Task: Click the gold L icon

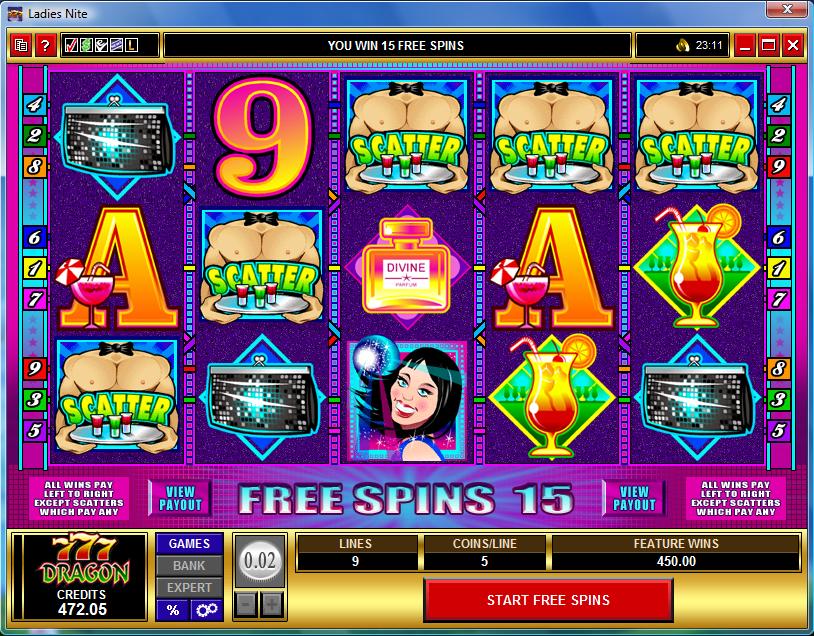Action: (131, 46)
